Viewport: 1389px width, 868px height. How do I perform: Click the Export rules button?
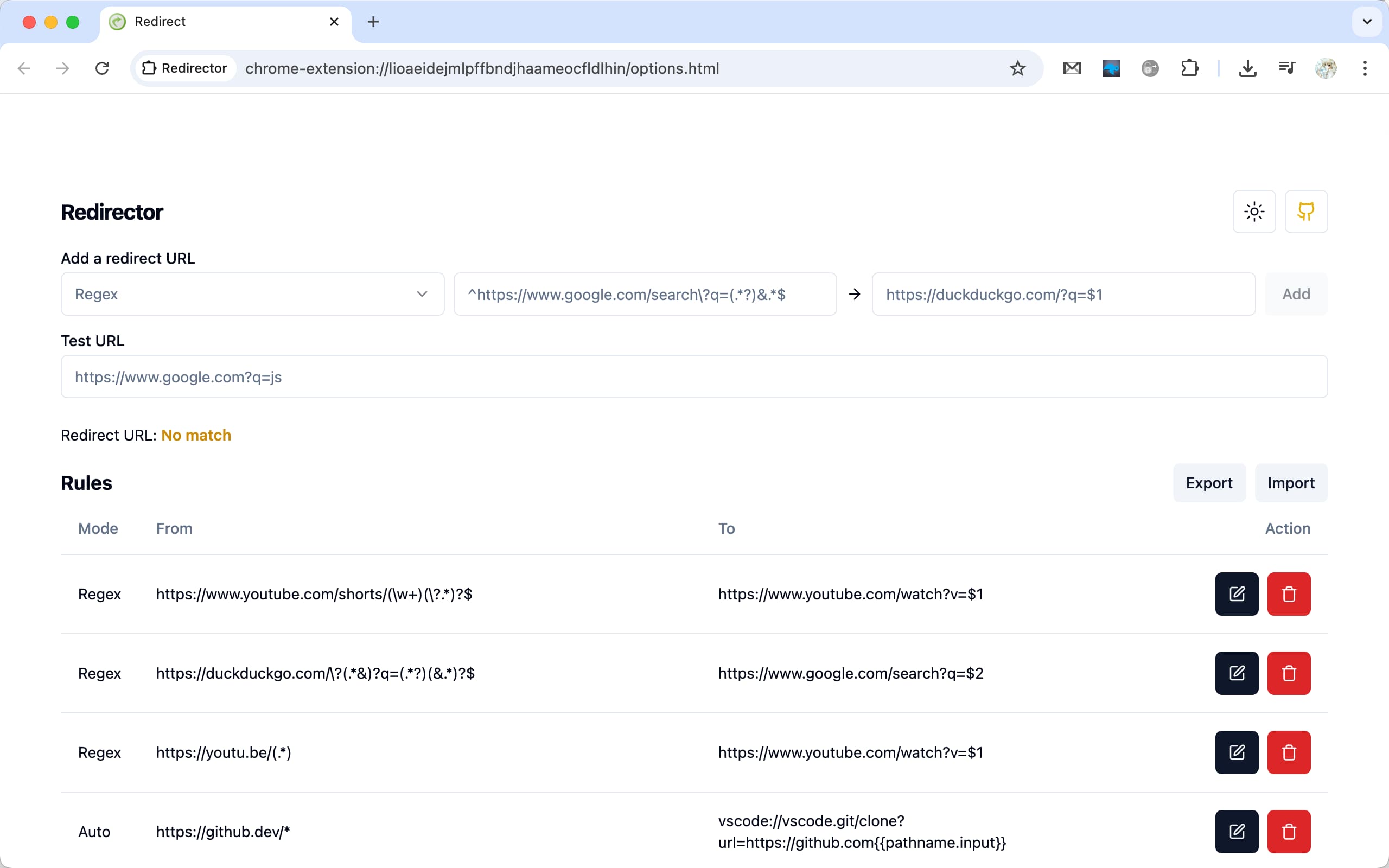pos(1209,483)
